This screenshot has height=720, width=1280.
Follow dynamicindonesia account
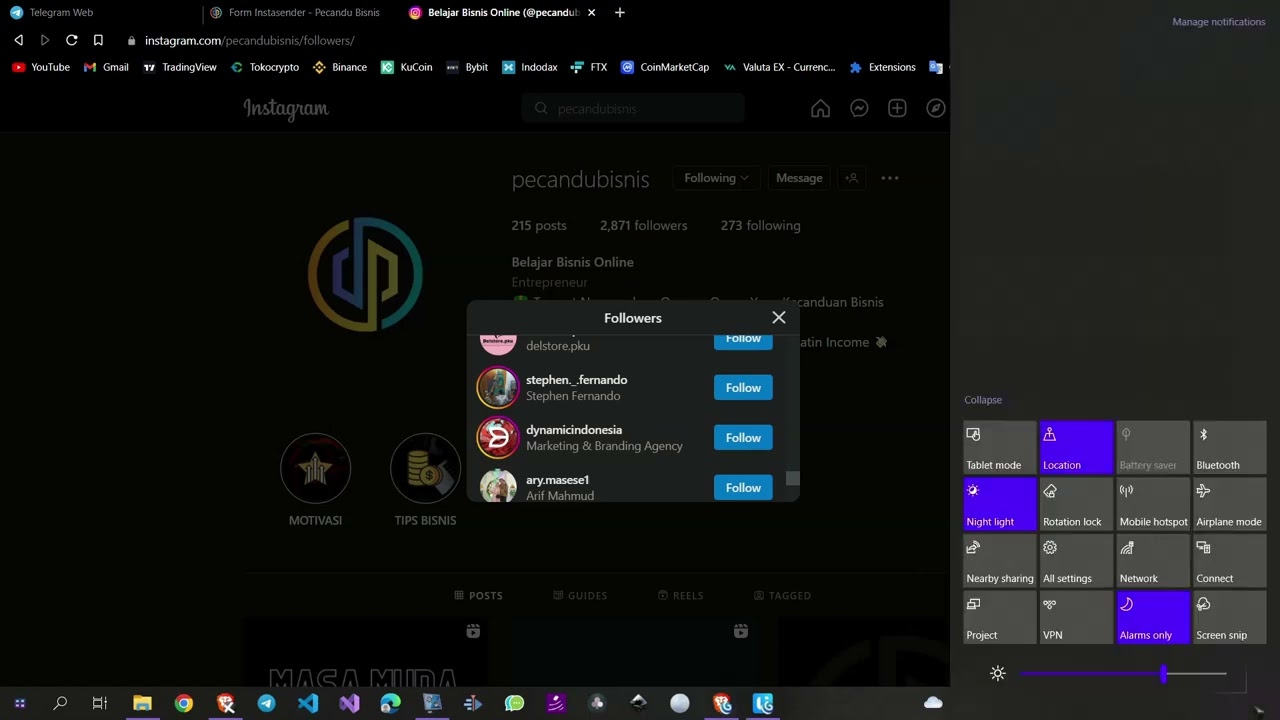(x=743, y=438)
